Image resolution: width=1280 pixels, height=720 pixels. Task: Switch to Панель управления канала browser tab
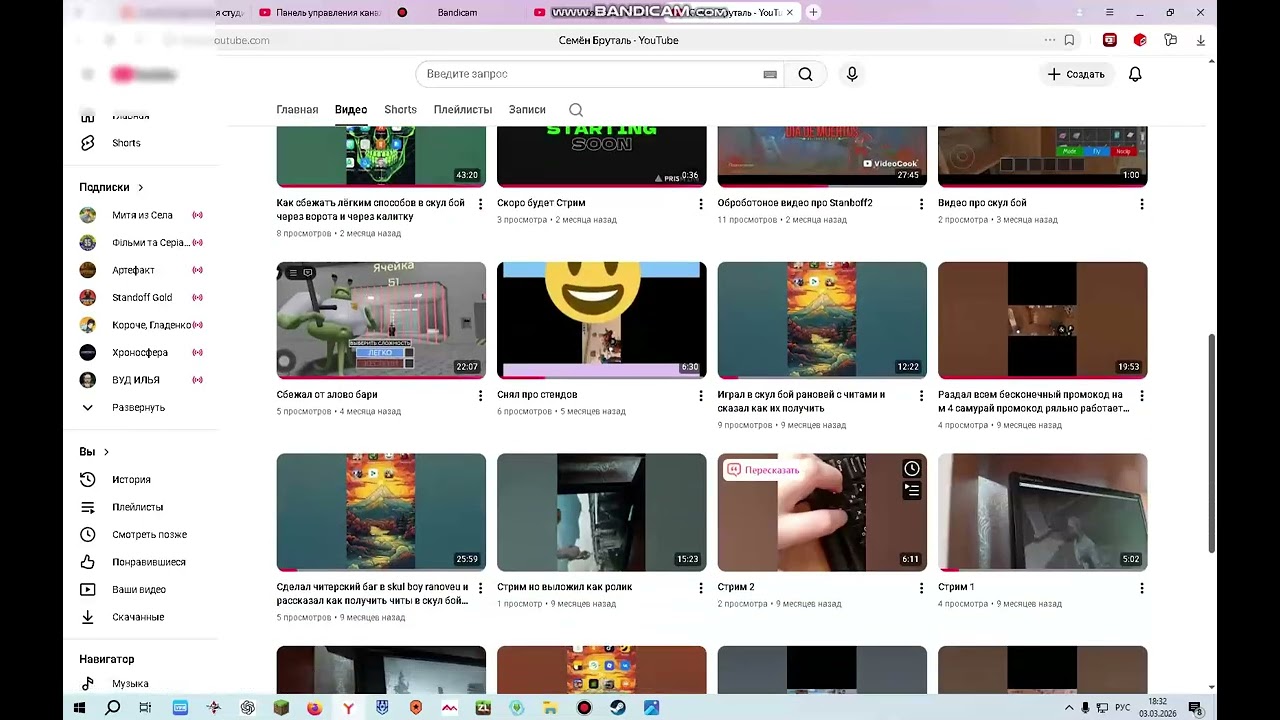click(x=319, y=12)
